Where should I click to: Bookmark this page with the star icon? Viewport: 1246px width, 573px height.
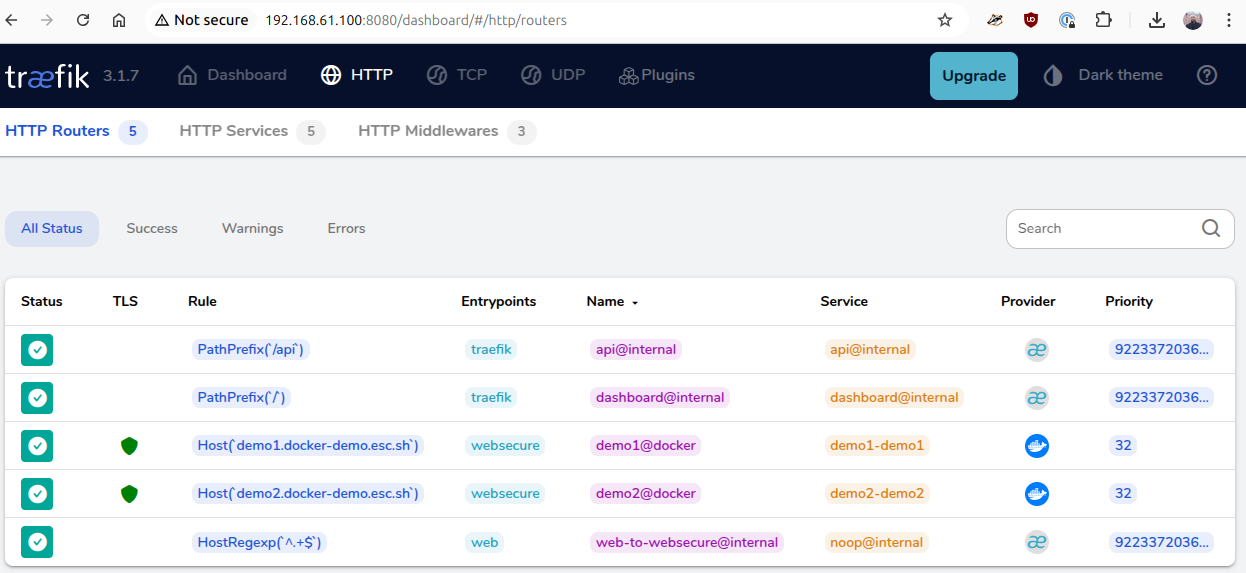[x=944, y=20]
